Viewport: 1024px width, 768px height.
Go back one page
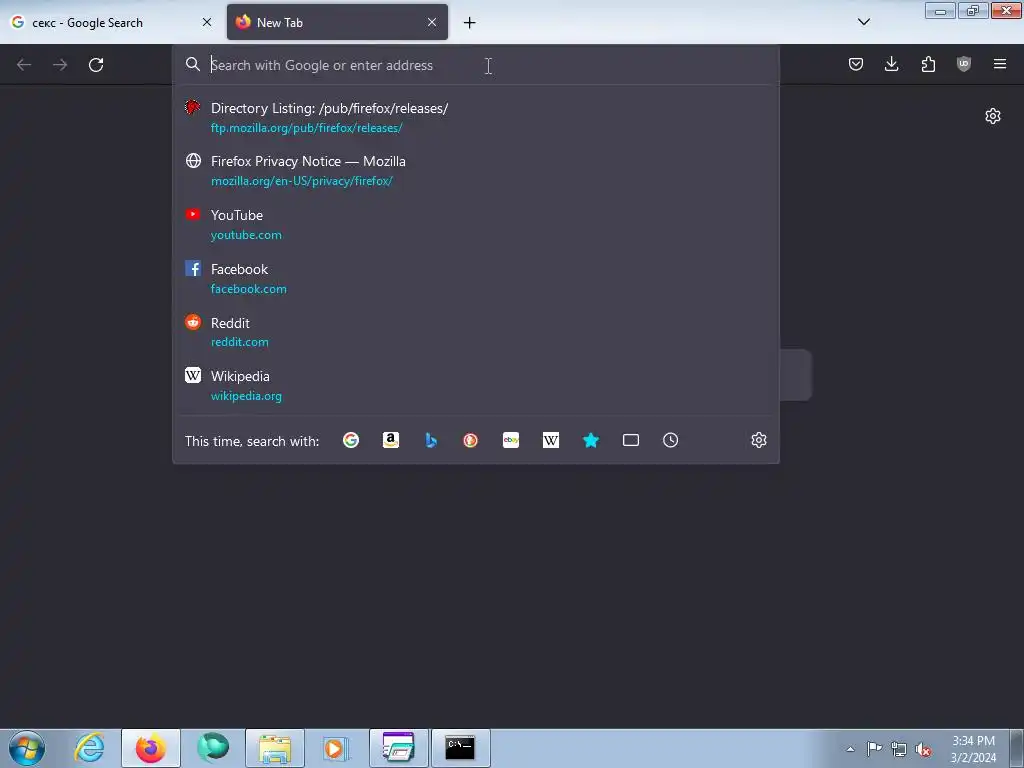click(x=24, y=65)
